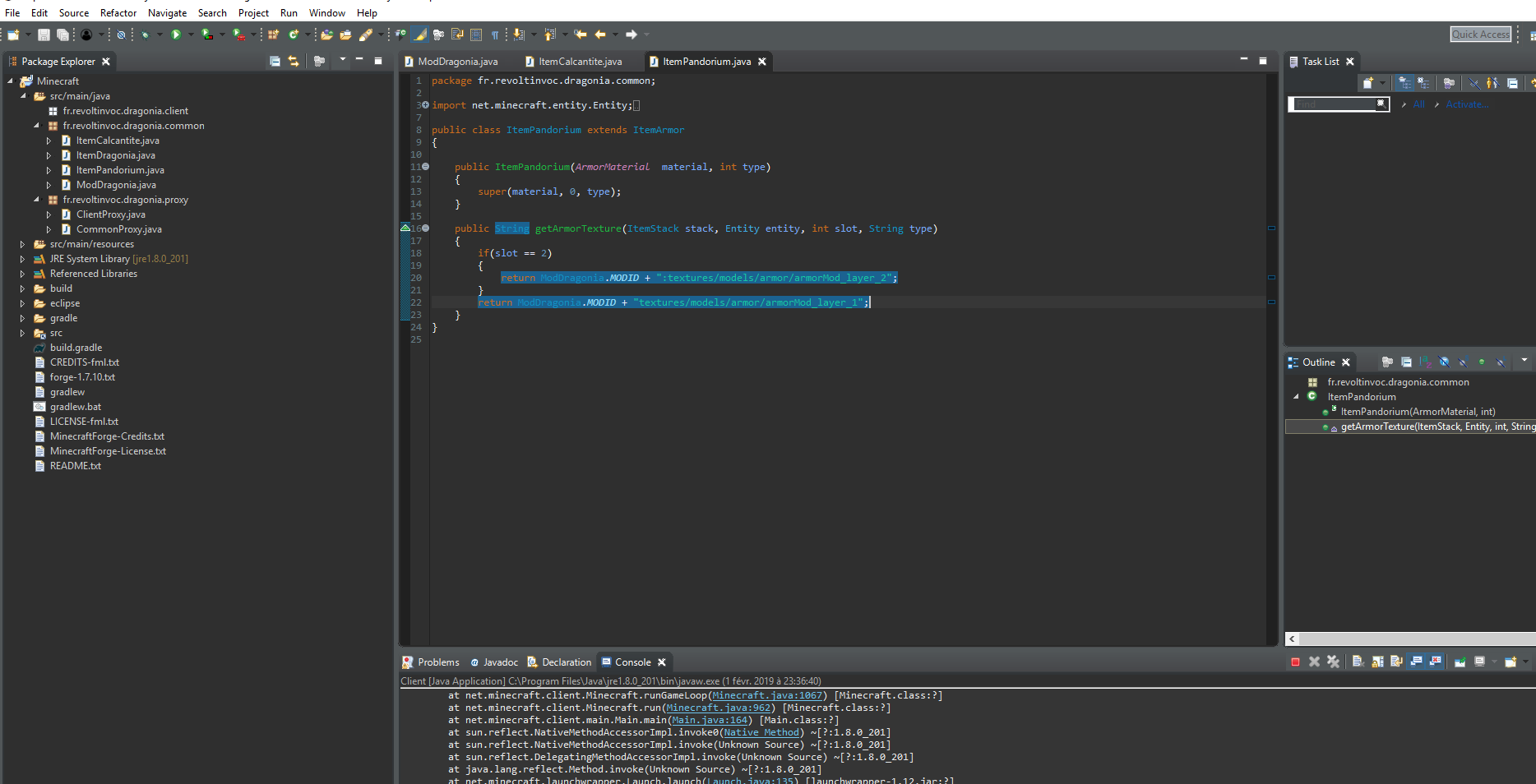Image resolution: width=1536 pixels, height=784 pixels.
Task: Terminate the running console process
Action: (x=1295, y=662)
